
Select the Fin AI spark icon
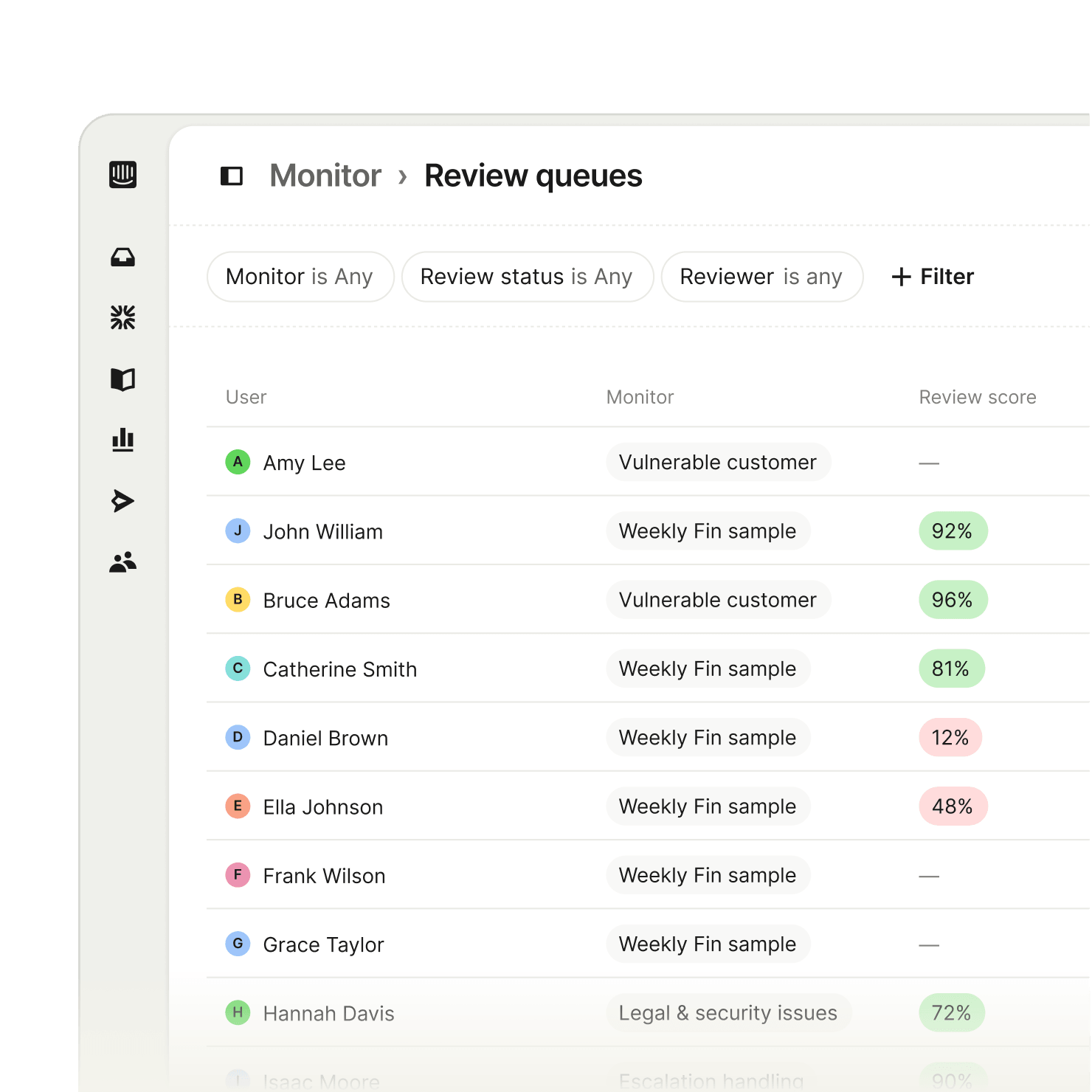tap(122, 318)
